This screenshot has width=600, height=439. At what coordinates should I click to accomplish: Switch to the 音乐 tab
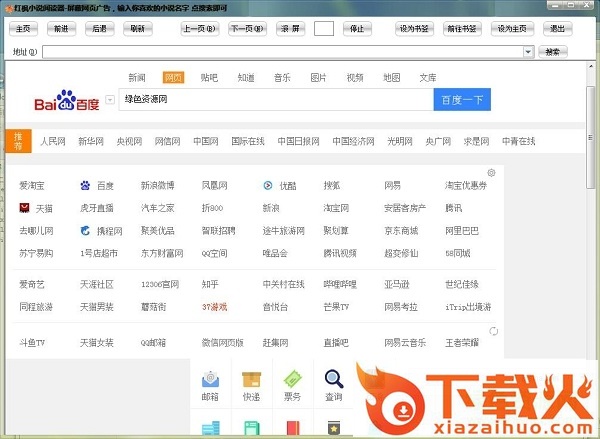click(282, 78)
